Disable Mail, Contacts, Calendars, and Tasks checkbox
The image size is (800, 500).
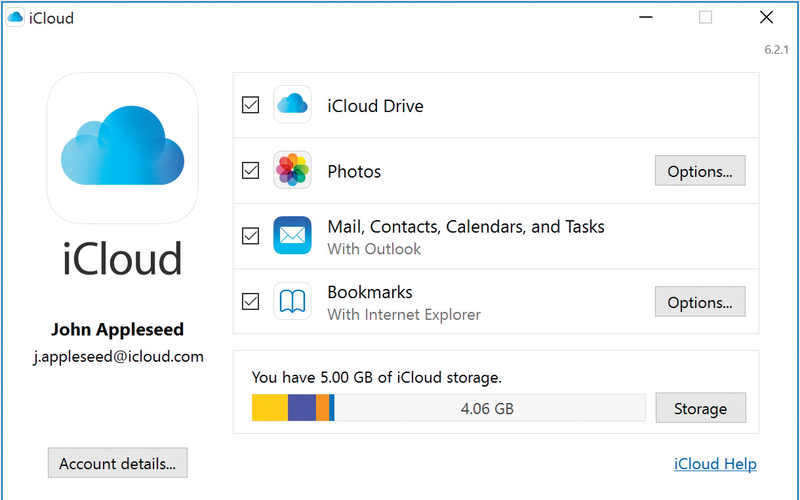[250, 237]
